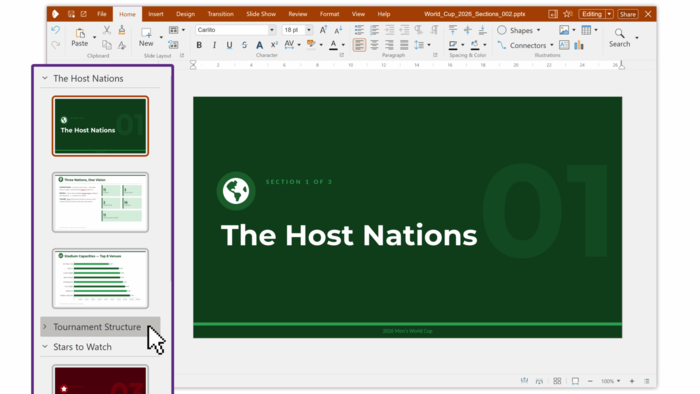Open the Editing mode dropdown arrow
This screenshot has height=394, width=700.
click(609, 14)
